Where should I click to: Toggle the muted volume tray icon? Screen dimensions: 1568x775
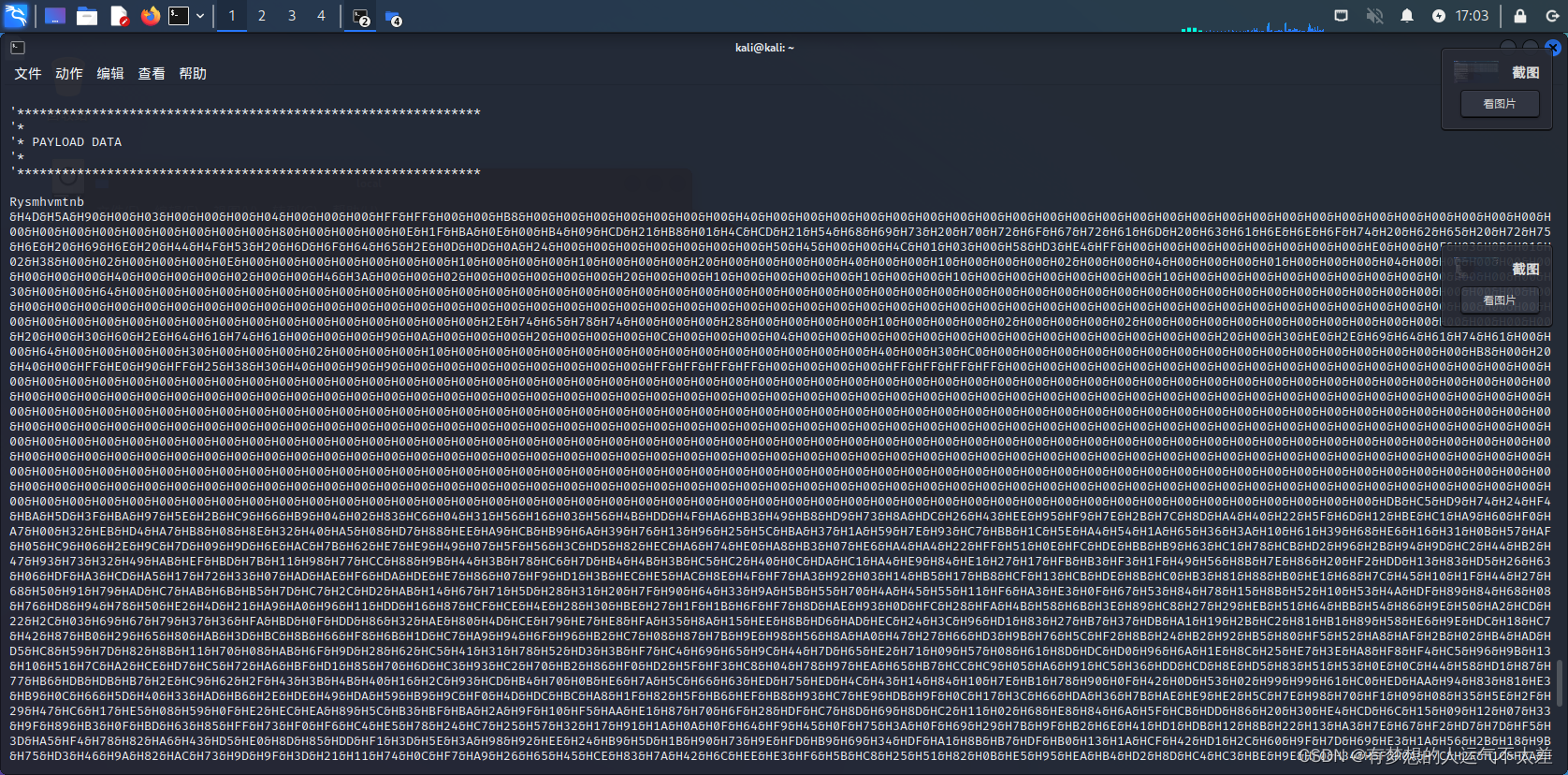coord(1374,16)
